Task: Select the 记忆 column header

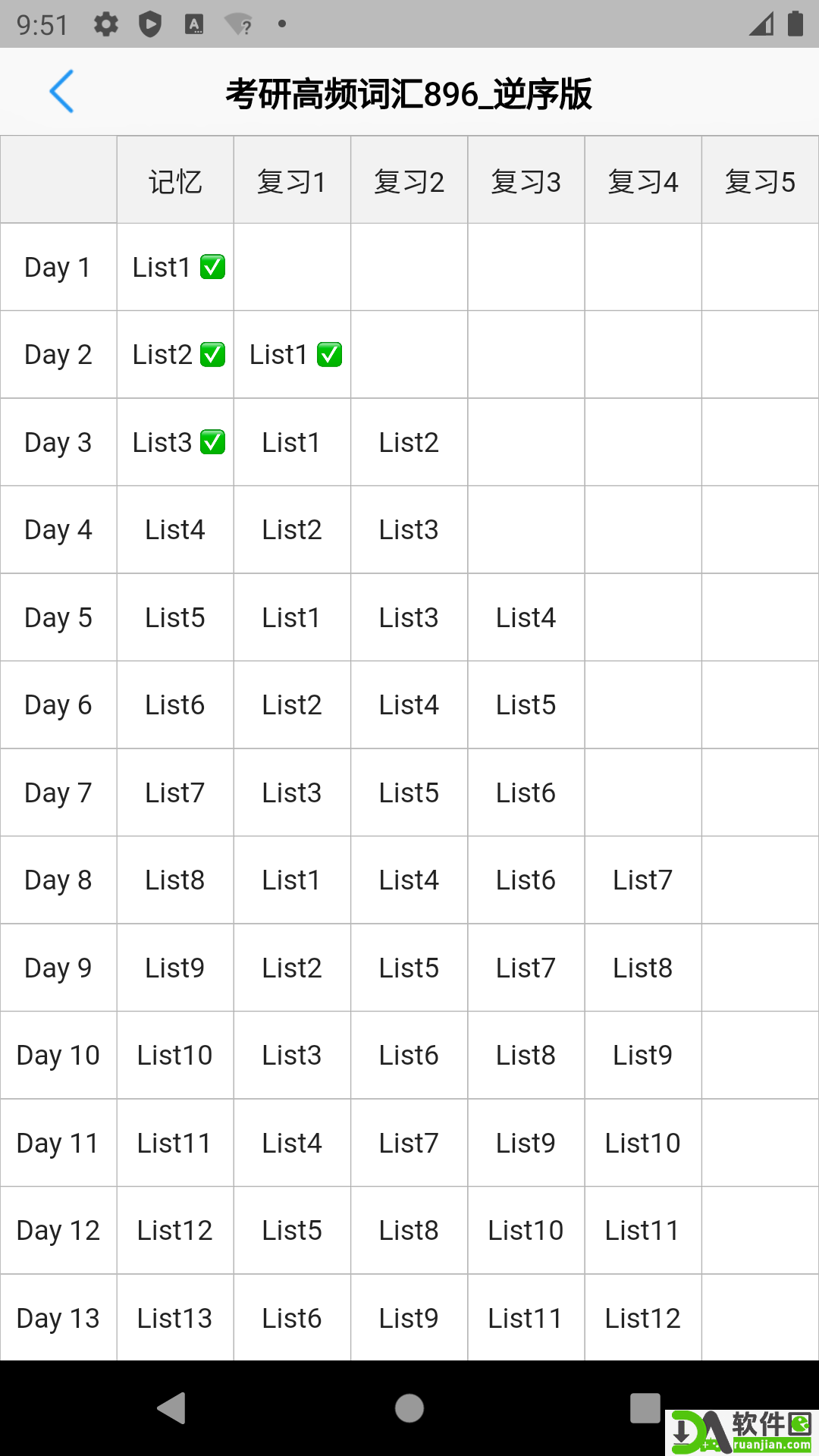Action: click(175, 181)
